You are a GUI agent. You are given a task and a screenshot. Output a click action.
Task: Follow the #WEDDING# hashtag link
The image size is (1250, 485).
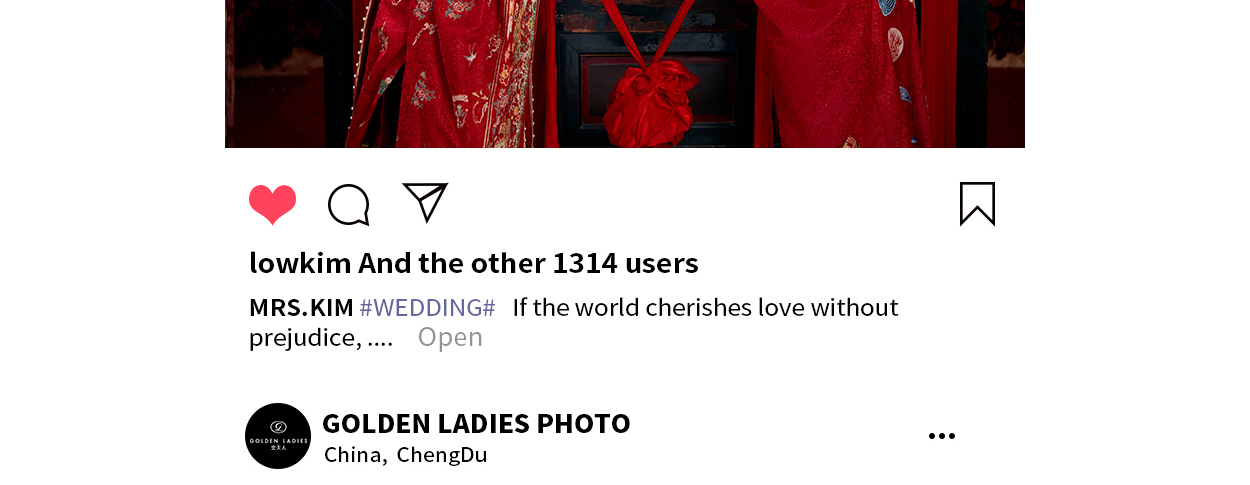tap(427, 307)
